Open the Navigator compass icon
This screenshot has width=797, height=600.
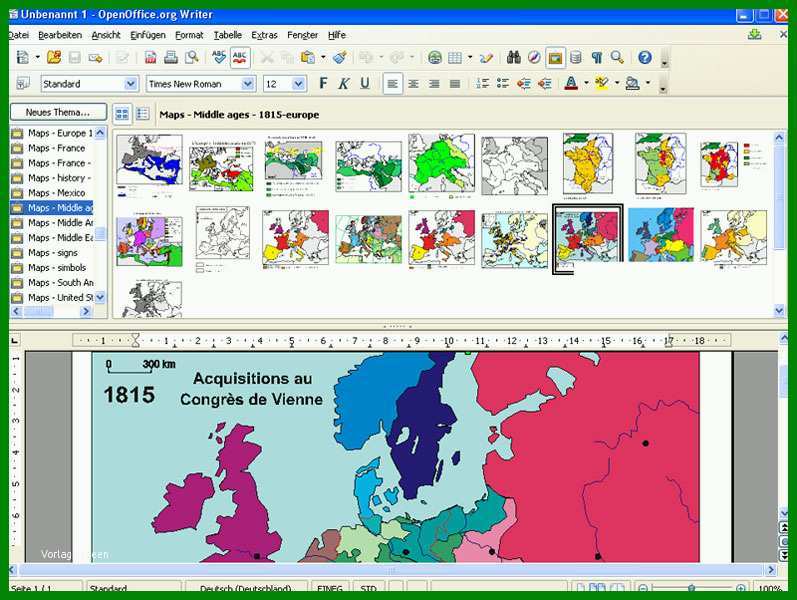534,57
